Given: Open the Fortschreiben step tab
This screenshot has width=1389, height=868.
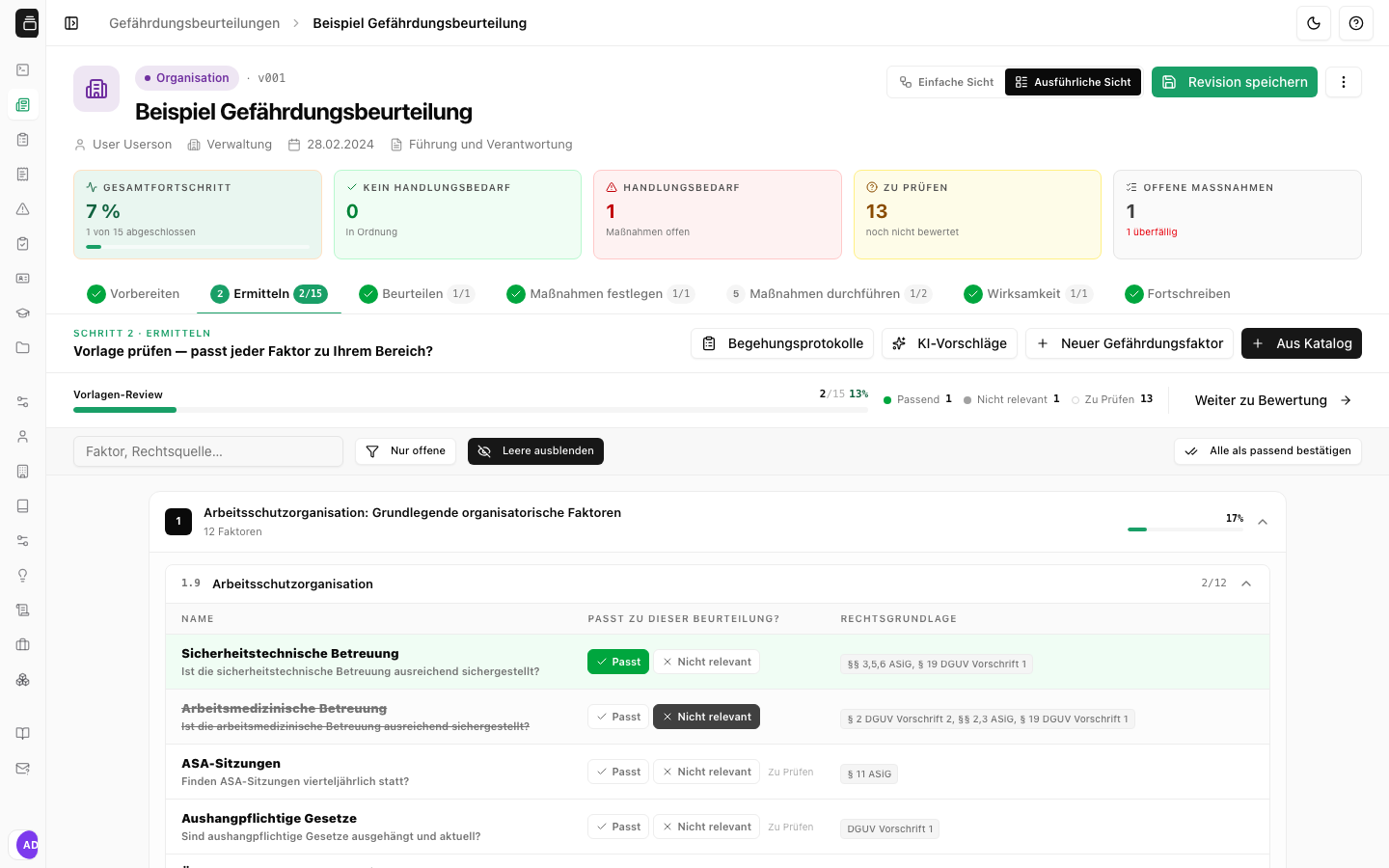Looking at the screenshot, I should [x=1178, y=294].
